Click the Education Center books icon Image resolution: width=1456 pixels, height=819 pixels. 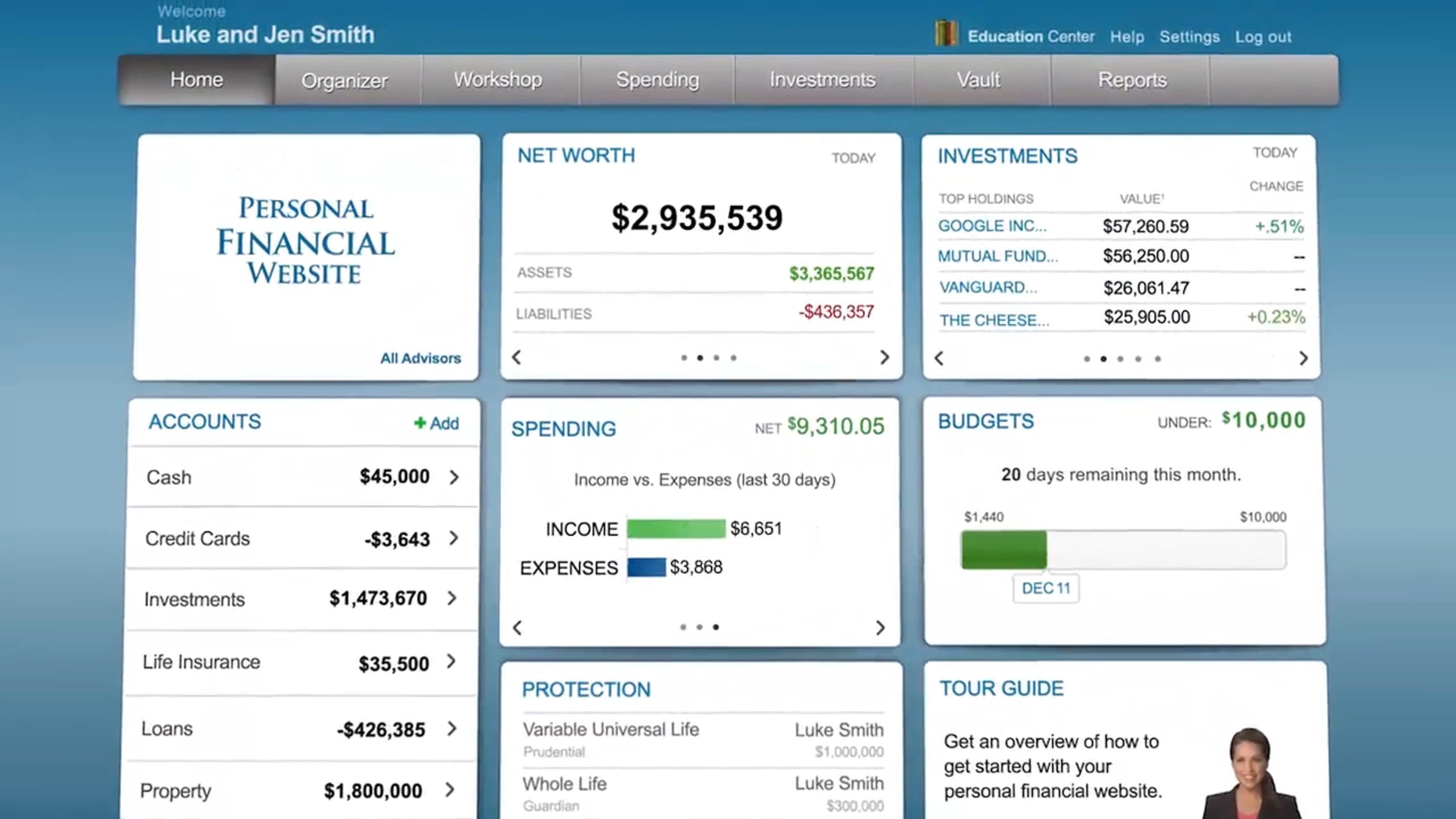tap(945, 33)
